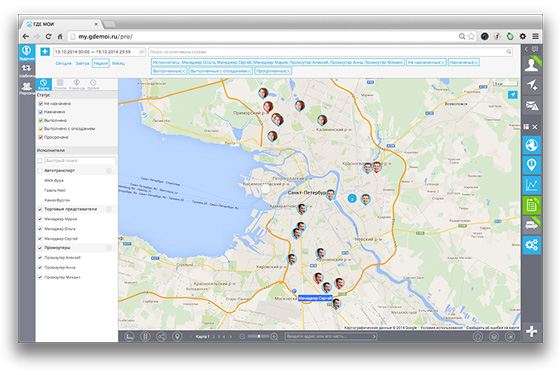Open the location pin icon in right sidebar
Screen dimensions: 560x375
click(x=531, y=165)
